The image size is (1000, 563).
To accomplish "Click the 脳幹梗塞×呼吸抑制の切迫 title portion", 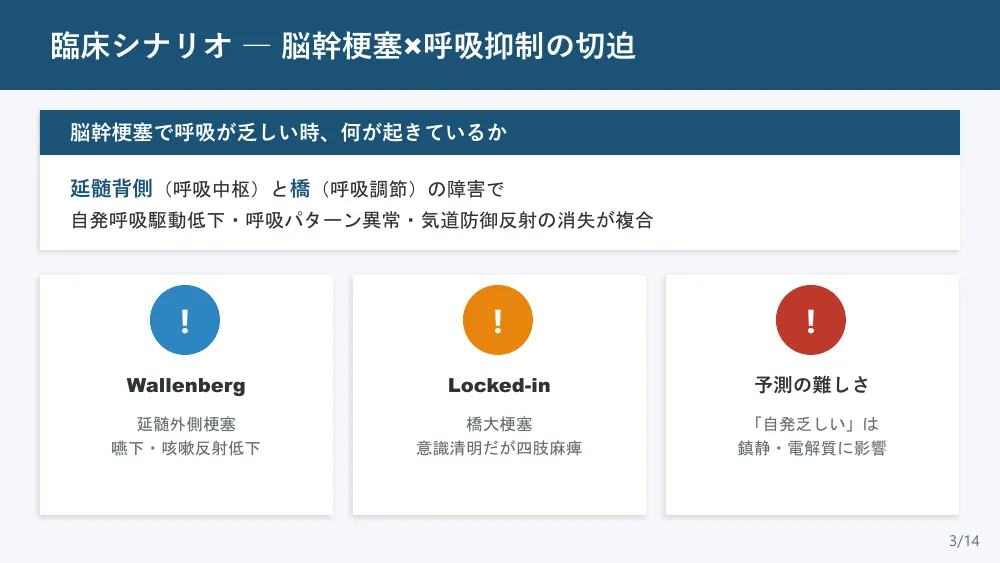I will pos(459,46).
